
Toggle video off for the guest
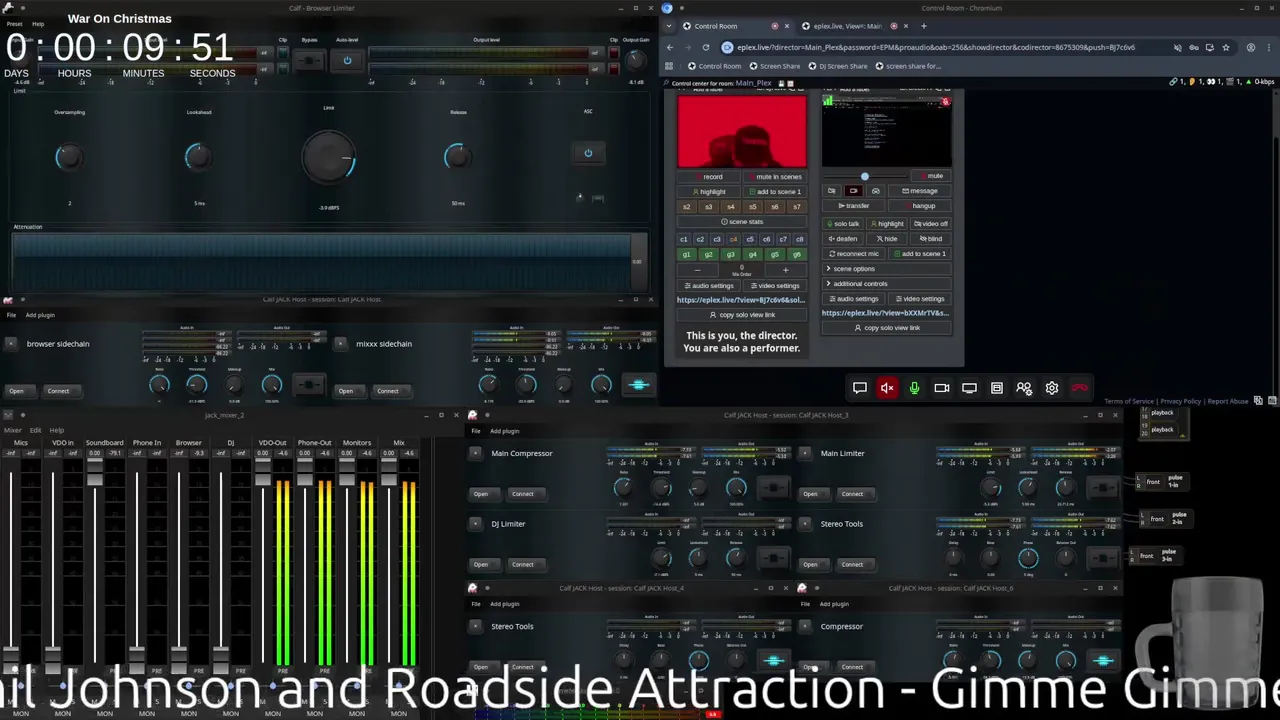(931, 224)
